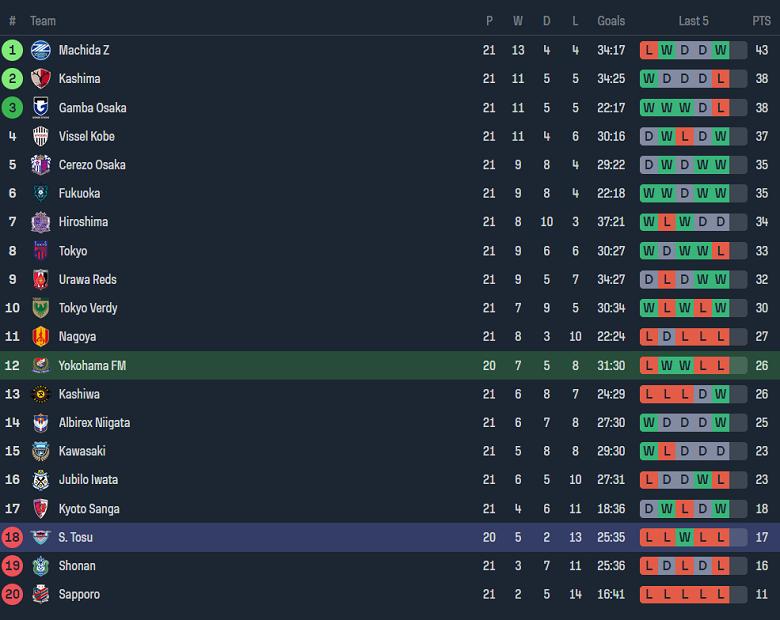Click the Machida Z team crest
This screenshot has height=620, width=780.
pyautogui.click(x=40, y=50)
